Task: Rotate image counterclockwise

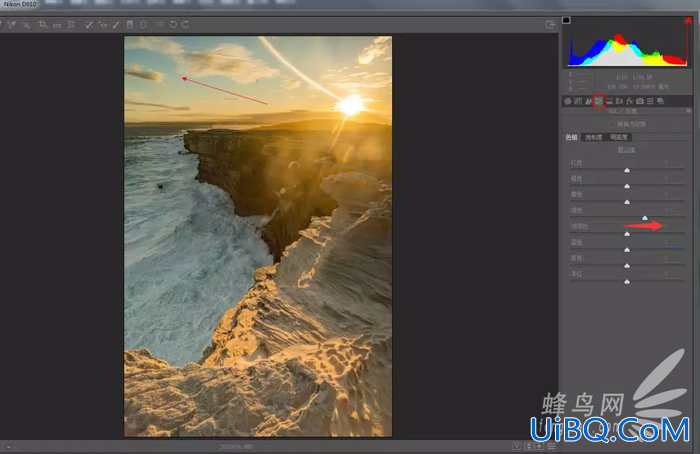Action: coord(173,25)
